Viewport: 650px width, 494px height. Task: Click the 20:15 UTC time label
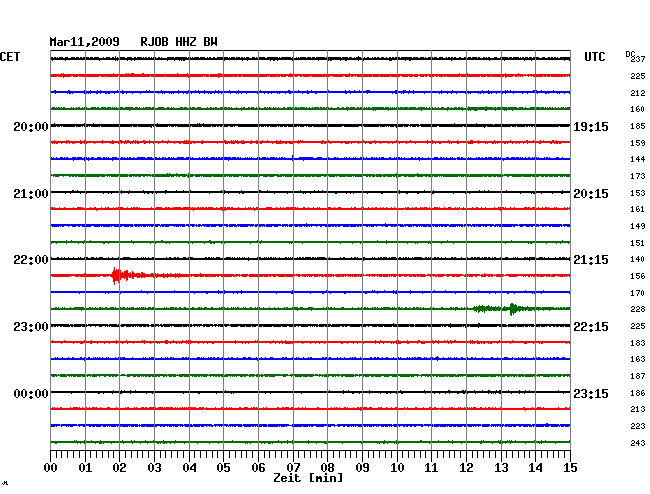click(x=591, y=194)
